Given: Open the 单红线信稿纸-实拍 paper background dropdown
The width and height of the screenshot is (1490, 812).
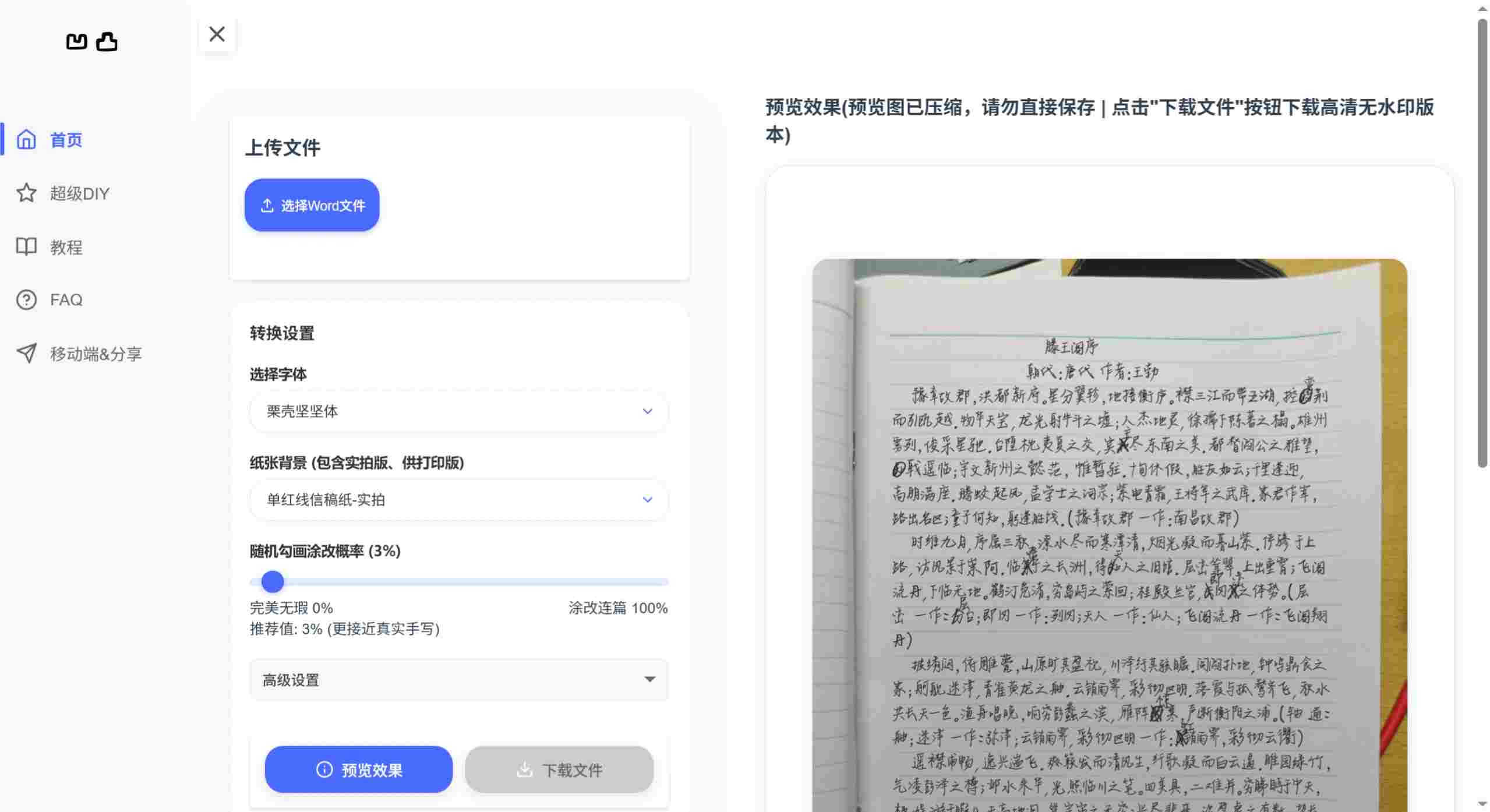Looking at the screenshot, I should tap(458, 499).
